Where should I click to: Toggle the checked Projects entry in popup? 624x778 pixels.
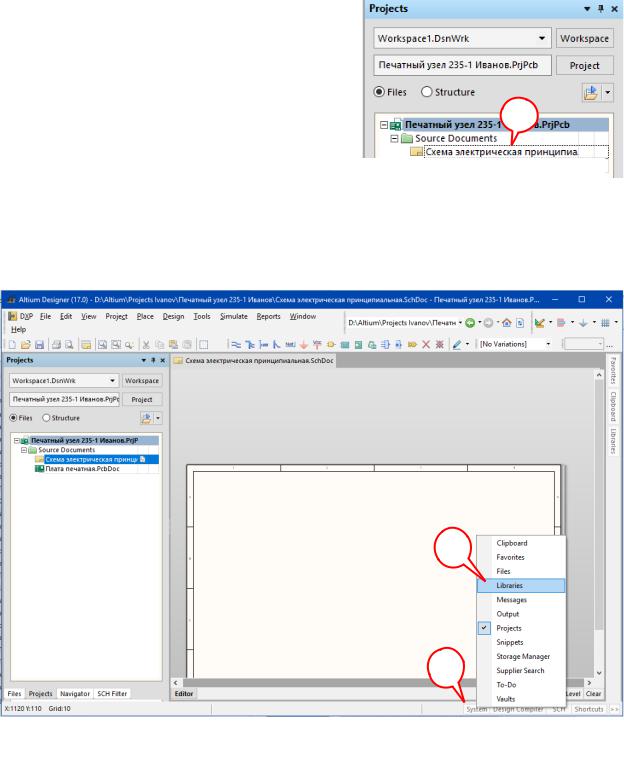pos(520,628)
